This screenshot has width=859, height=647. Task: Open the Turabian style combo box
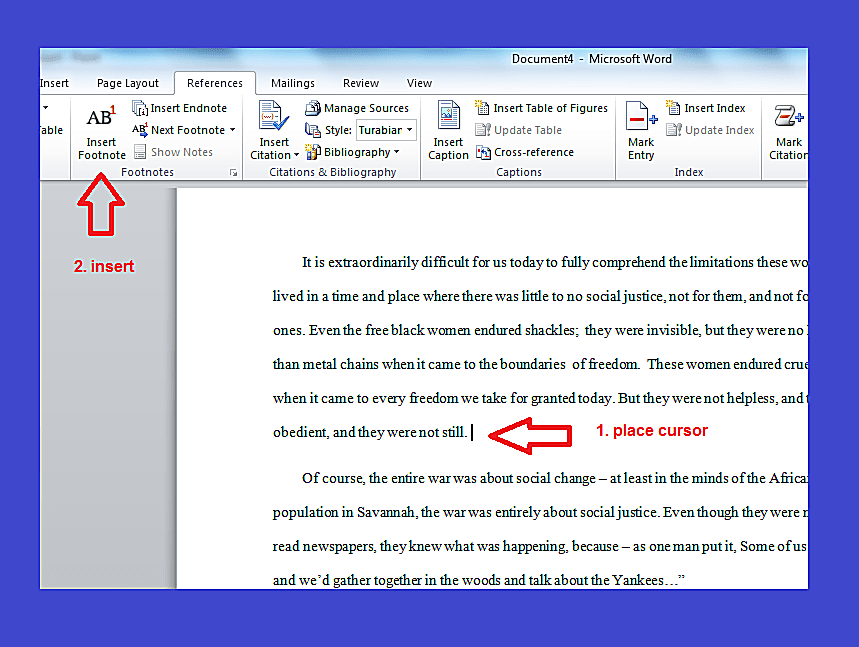point(386,130)
